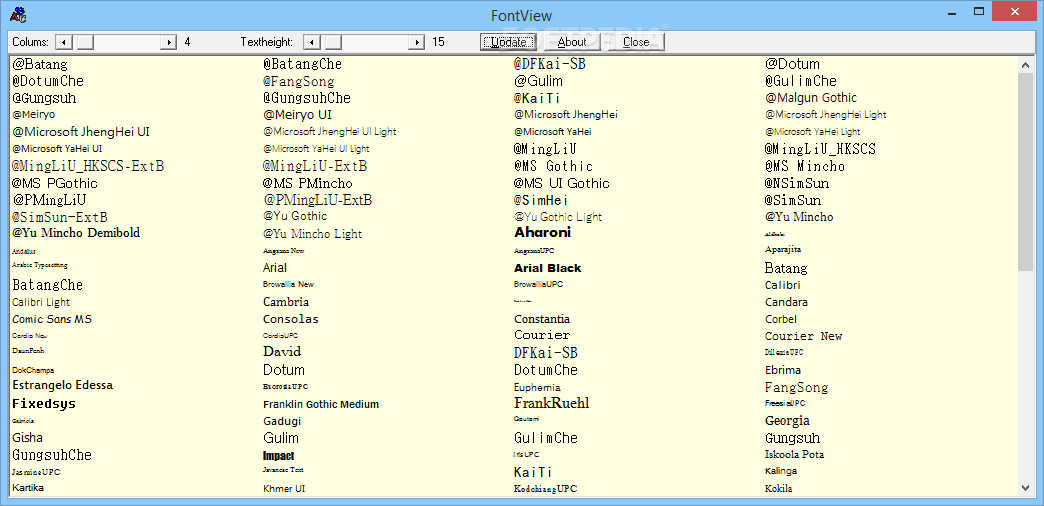The image size is (1044, 506).
Task: Maximize the FontView window
Action: coord(979,11)
